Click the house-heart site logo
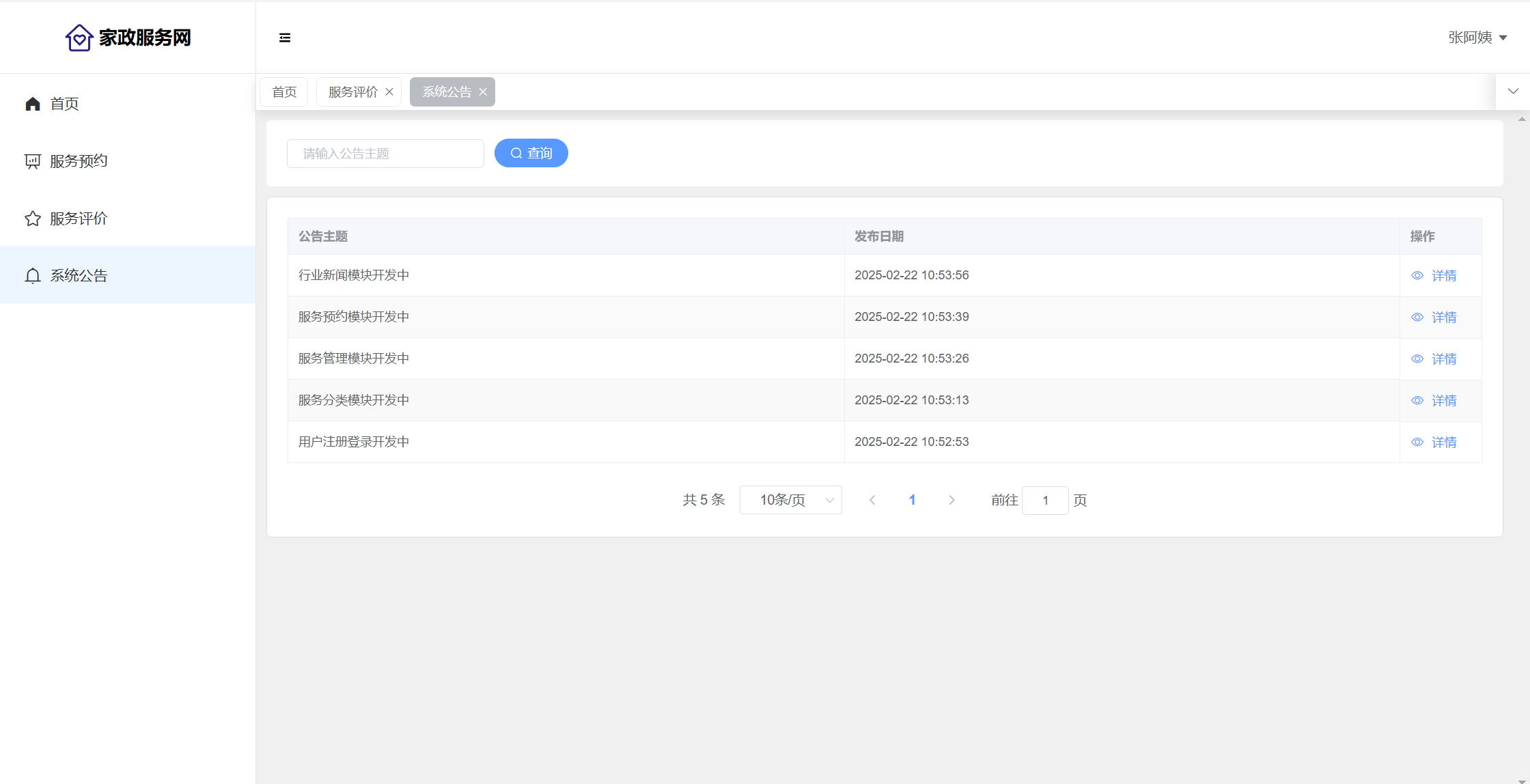The width and height of the screenshot is (1530, 784). point(79,38)
